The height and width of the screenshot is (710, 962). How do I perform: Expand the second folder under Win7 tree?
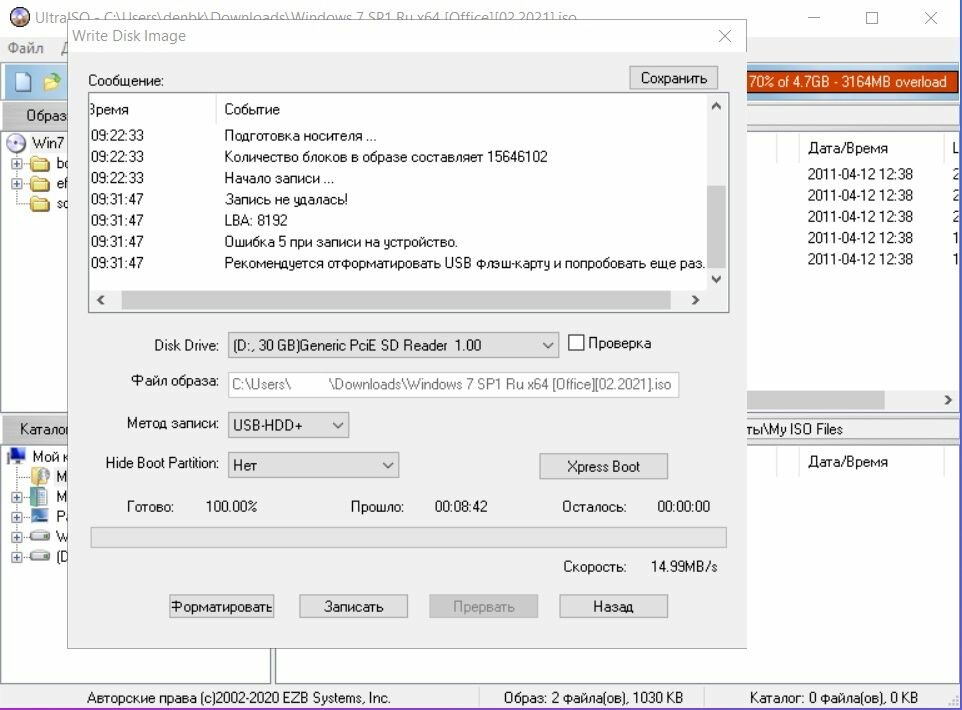pos(17,183)
